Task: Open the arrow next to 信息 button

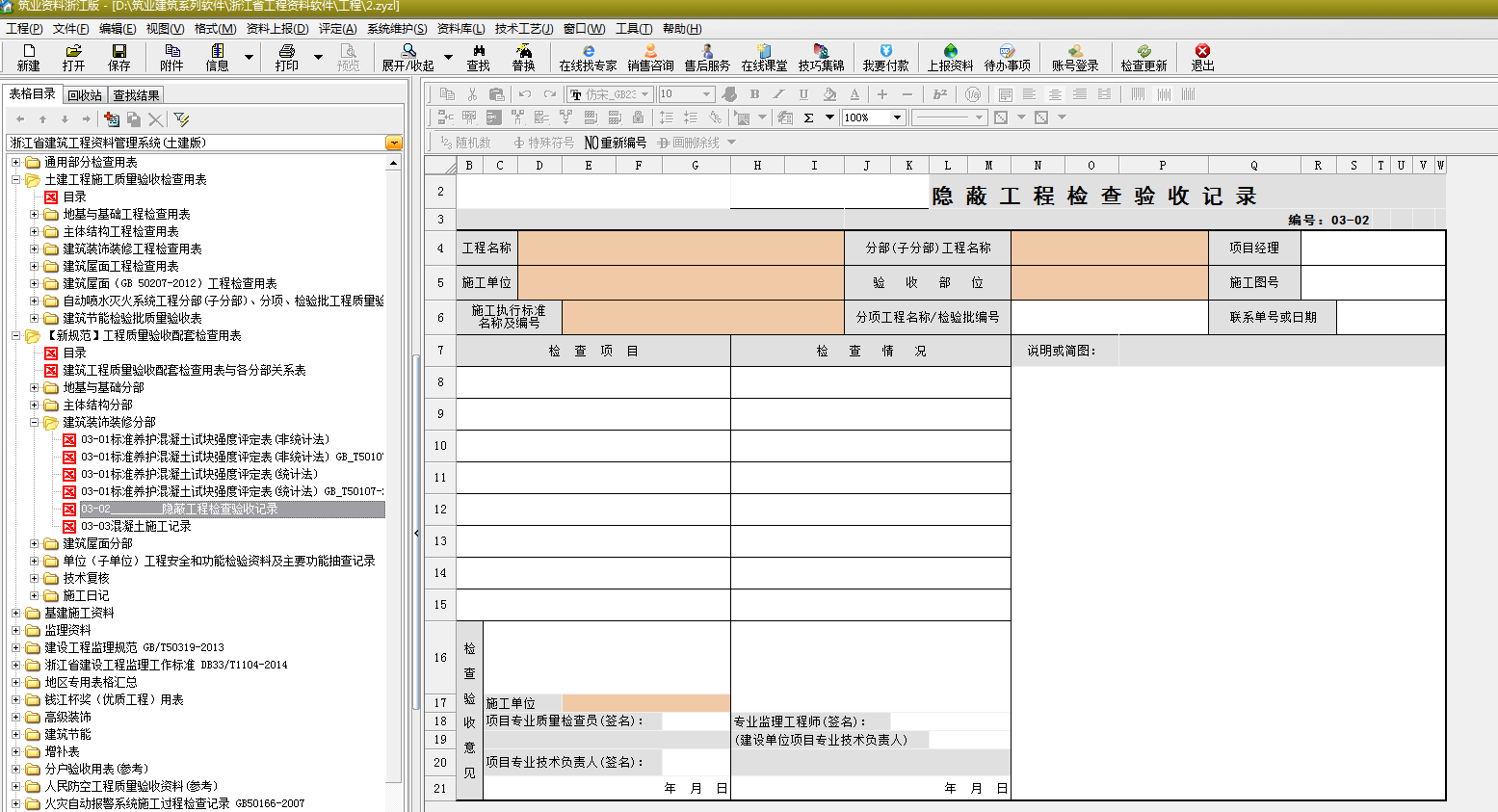Action: [249, 57]
